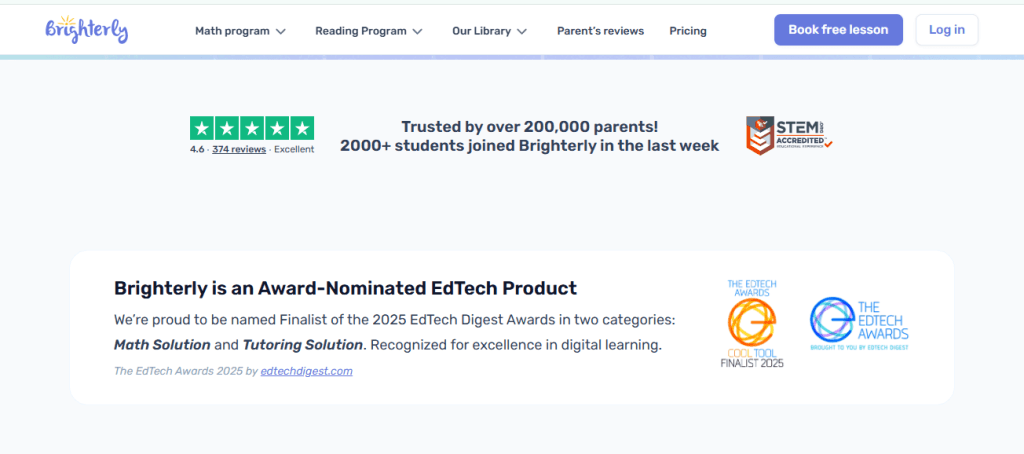Click the first green Trustpilot star
Viewport: 1024px width, 454px height.
[202, 128]
